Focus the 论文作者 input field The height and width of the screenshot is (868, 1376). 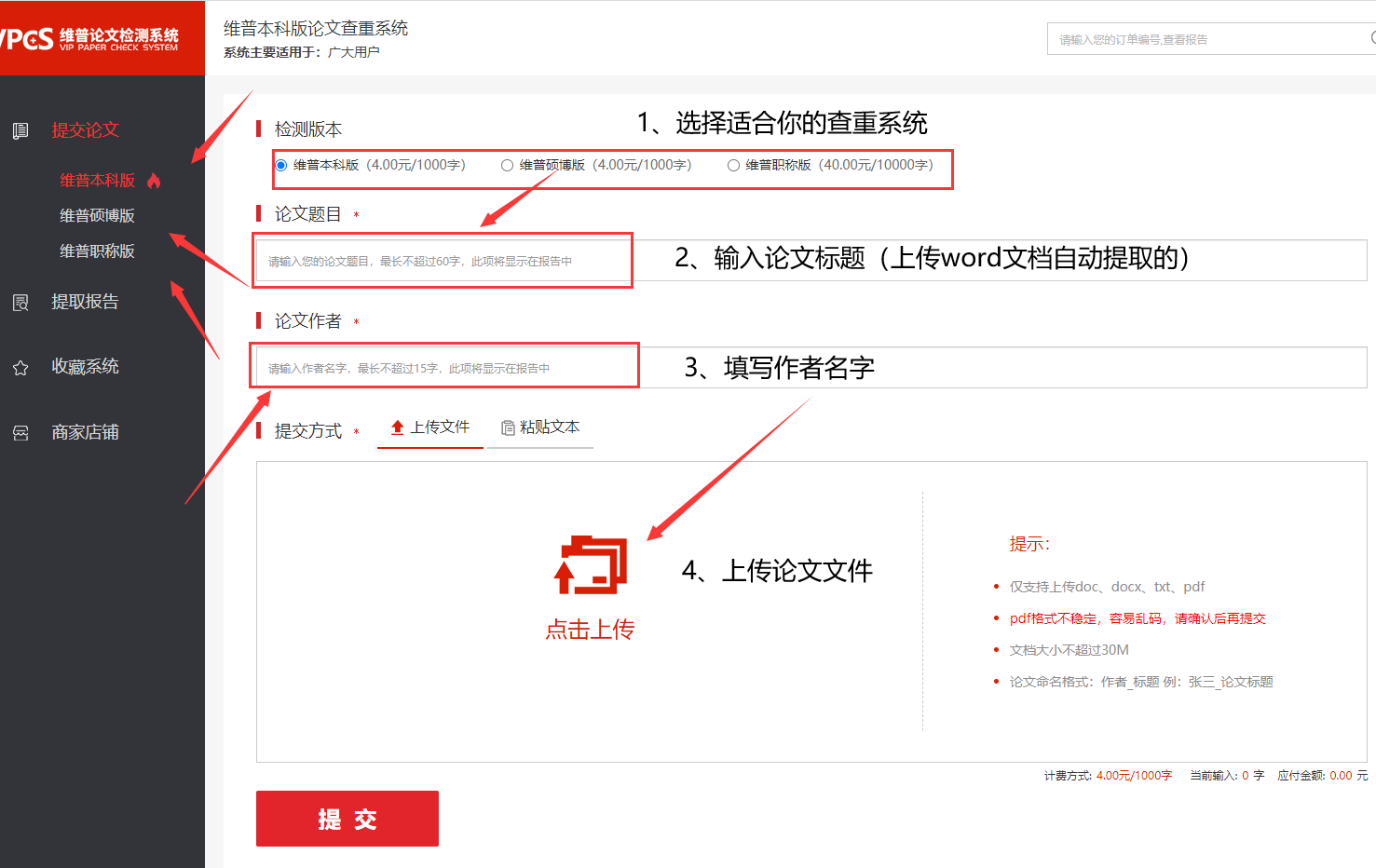point(811,368)
